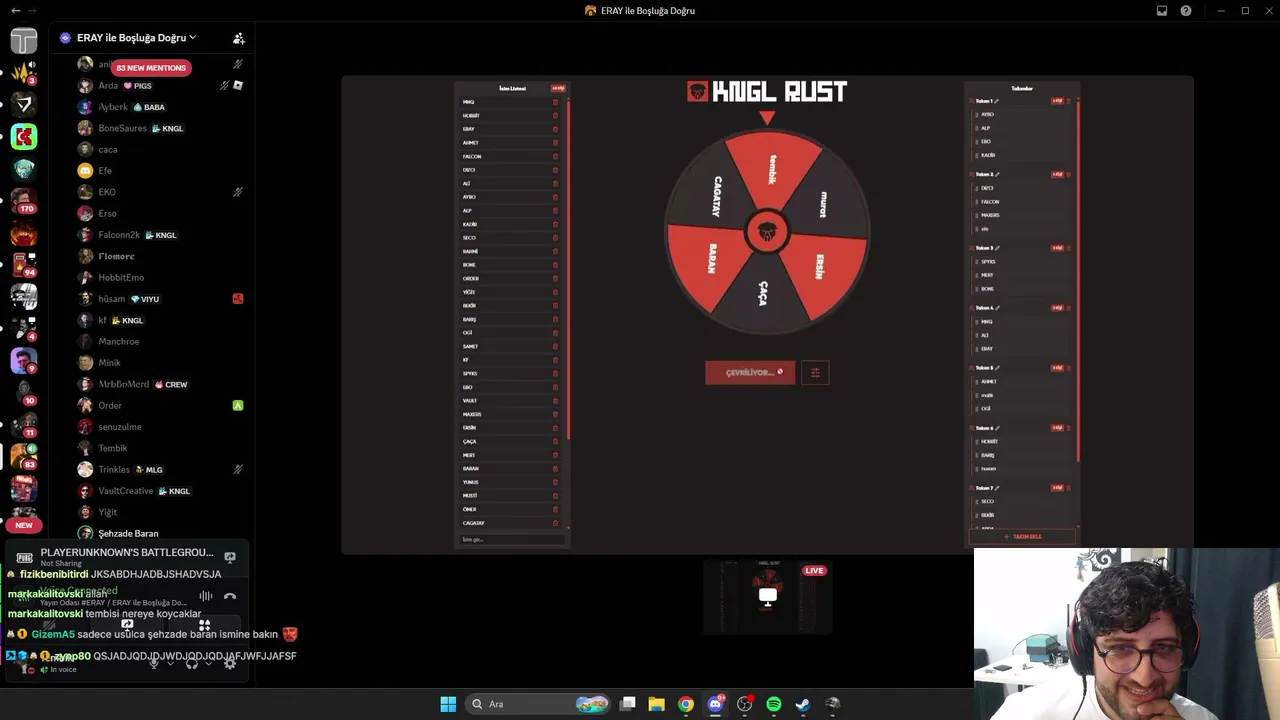The height and width of the screenshot is (720, 1280).
Task: Delete Takım 6 with its trash icon
Action: (x=1068, y=428)
